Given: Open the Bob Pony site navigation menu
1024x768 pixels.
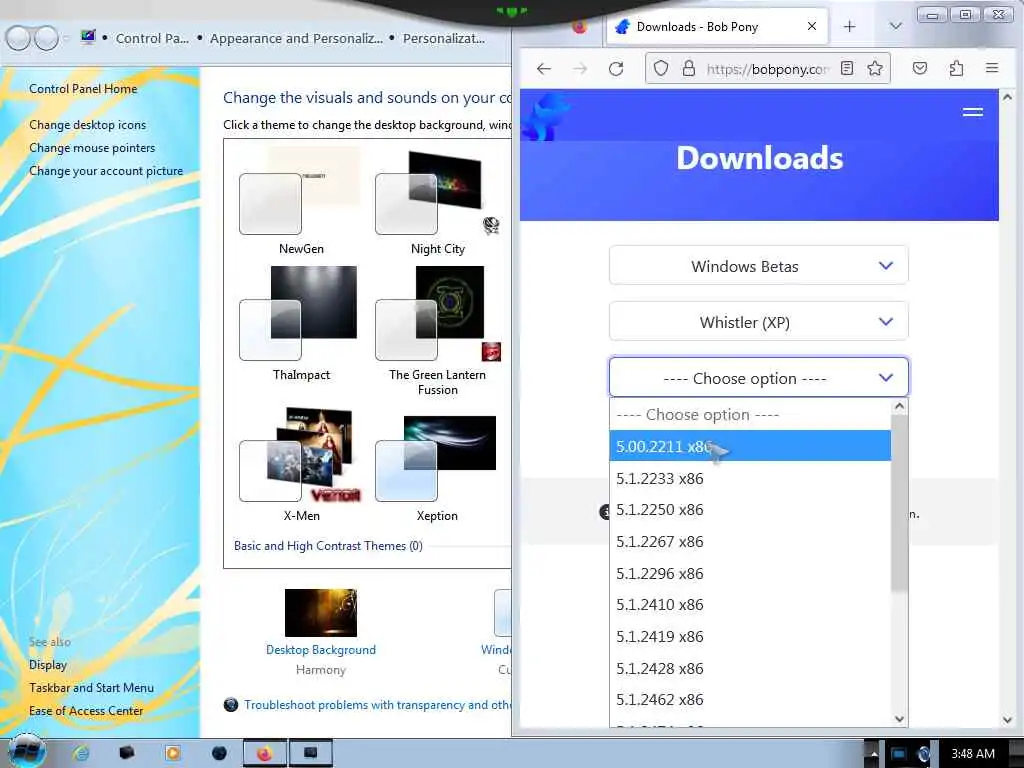Looking at the screenshot, I should [x=972, y=112].
